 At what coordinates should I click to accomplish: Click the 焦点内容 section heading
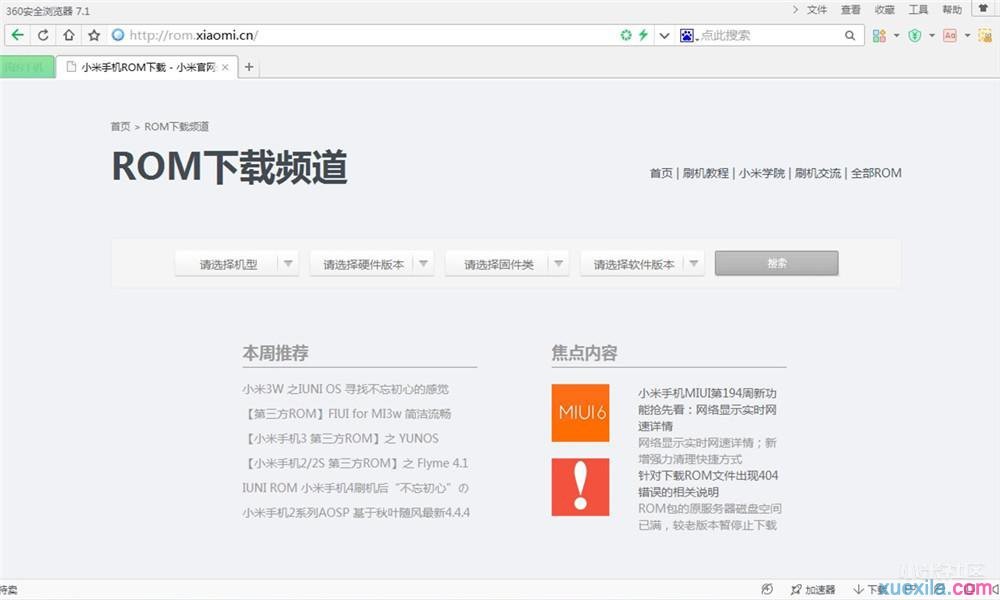point(584,353)
